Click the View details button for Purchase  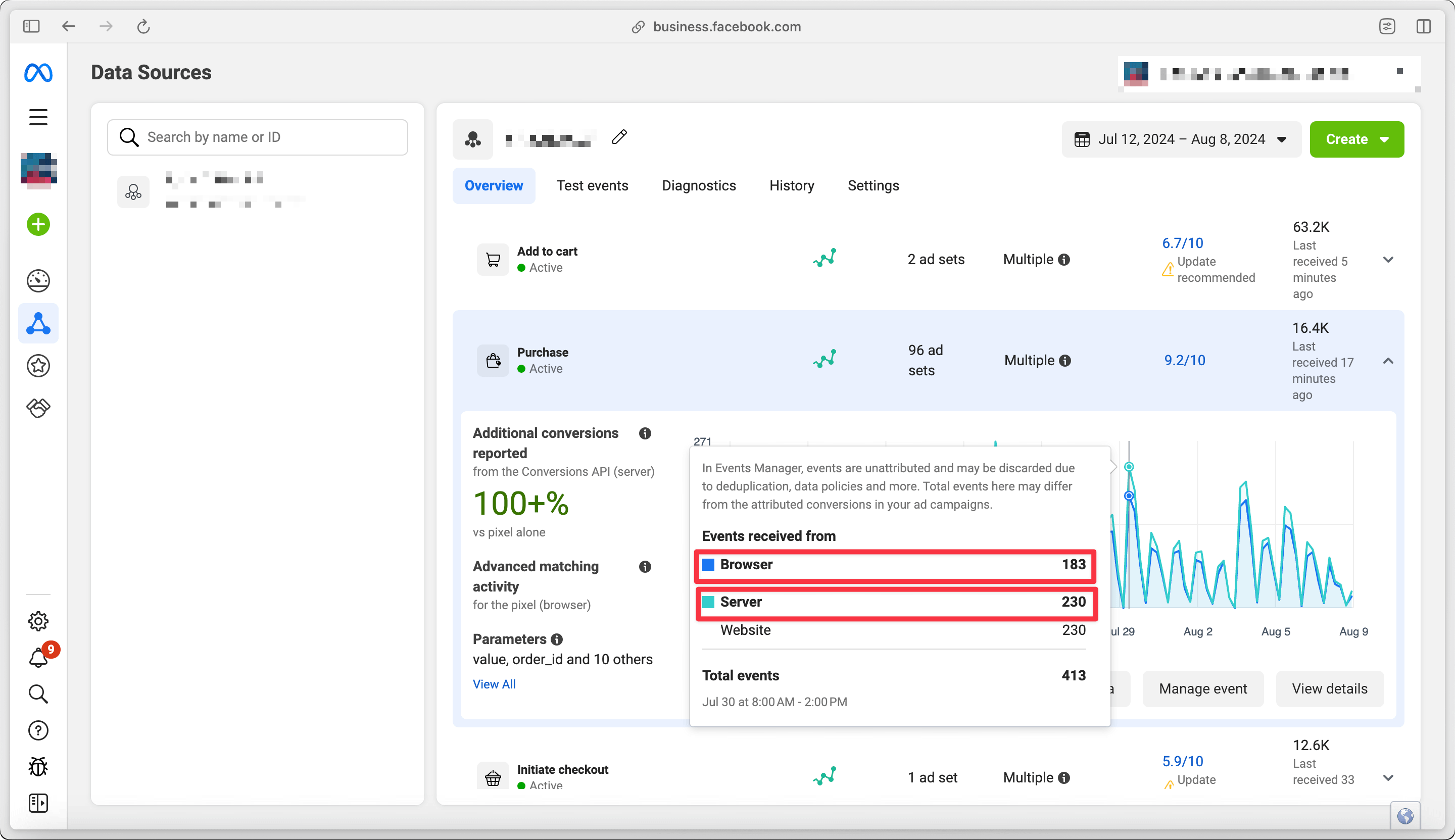tap(1330, 688)
